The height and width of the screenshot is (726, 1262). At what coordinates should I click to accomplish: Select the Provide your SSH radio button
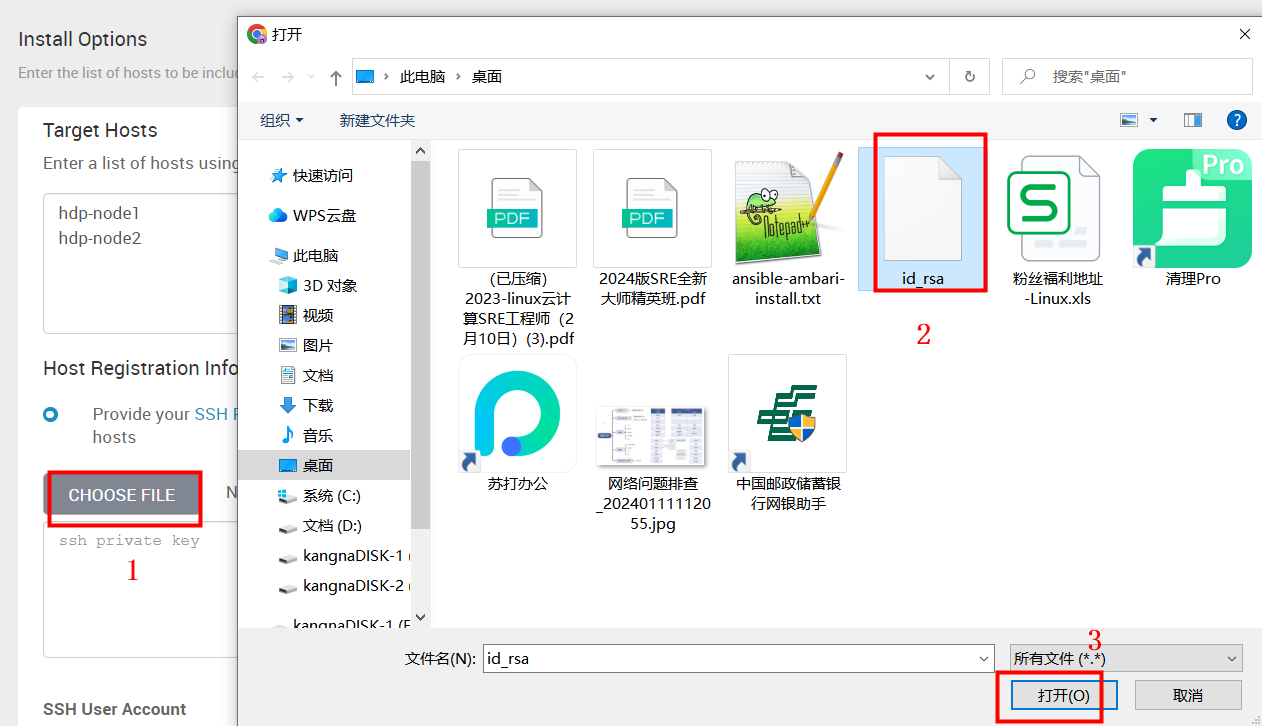pos(50,414)
